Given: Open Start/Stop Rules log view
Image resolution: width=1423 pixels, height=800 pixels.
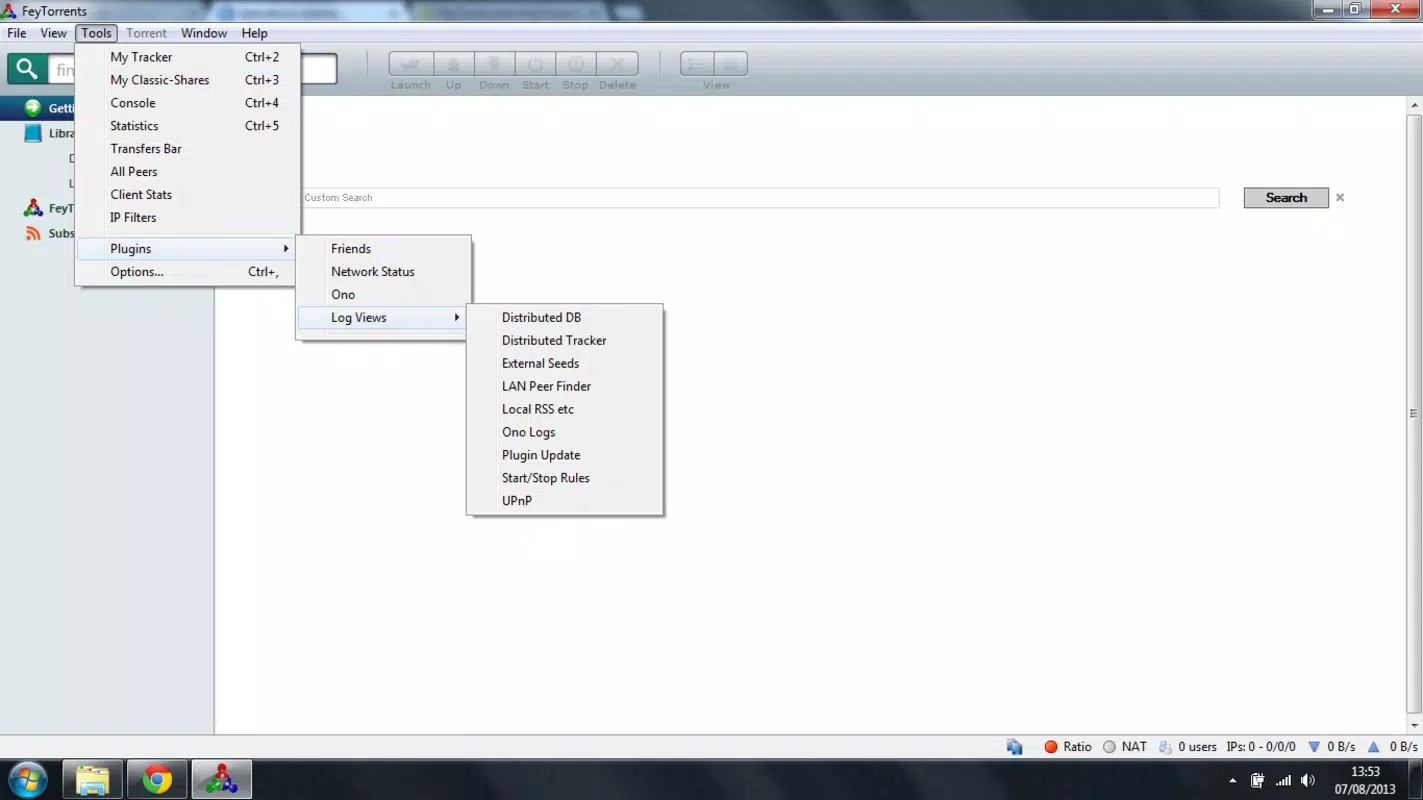Looking at the screenshot, I should pos(564,479).
